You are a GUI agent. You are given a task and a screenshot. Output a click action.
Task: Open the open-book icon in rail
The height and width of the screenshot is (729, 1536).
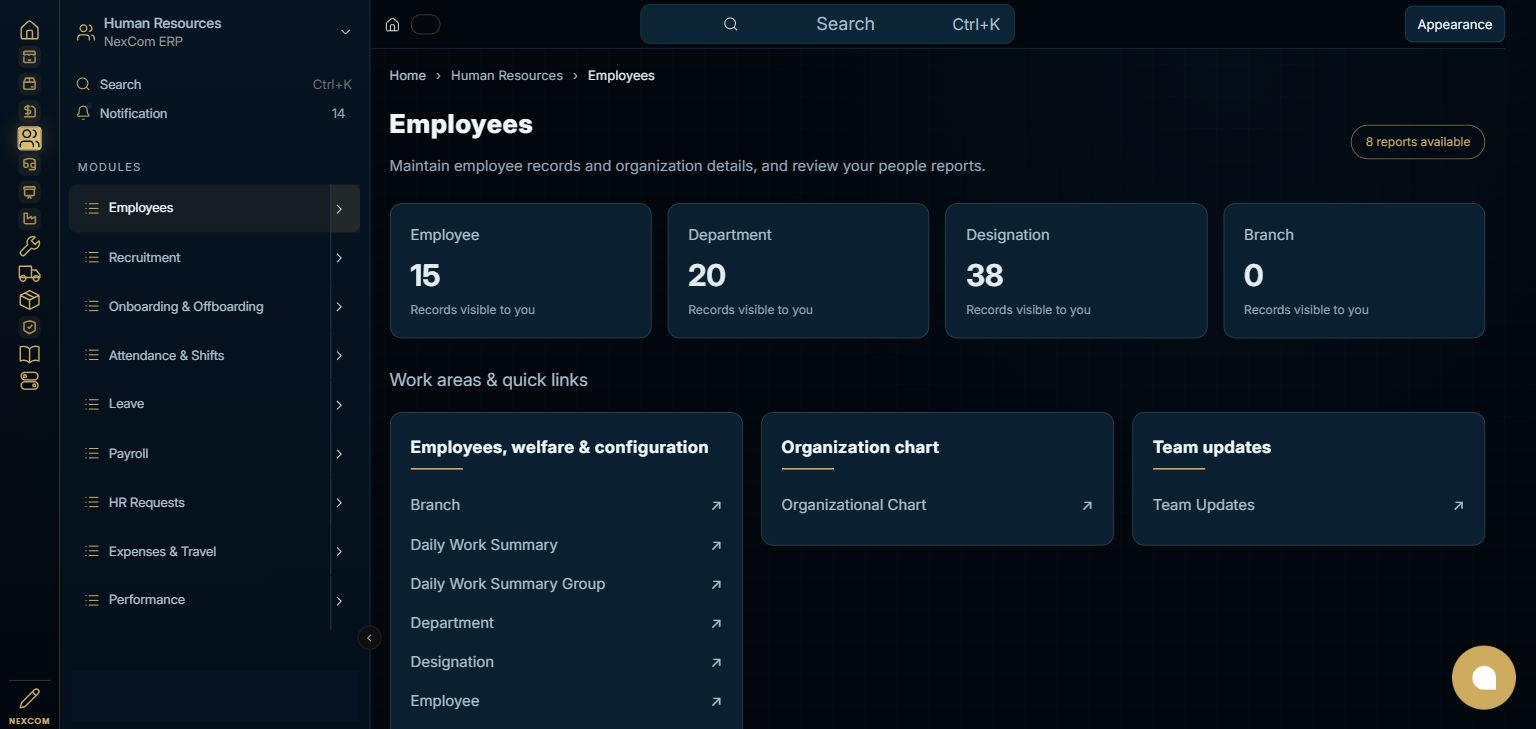30,354
